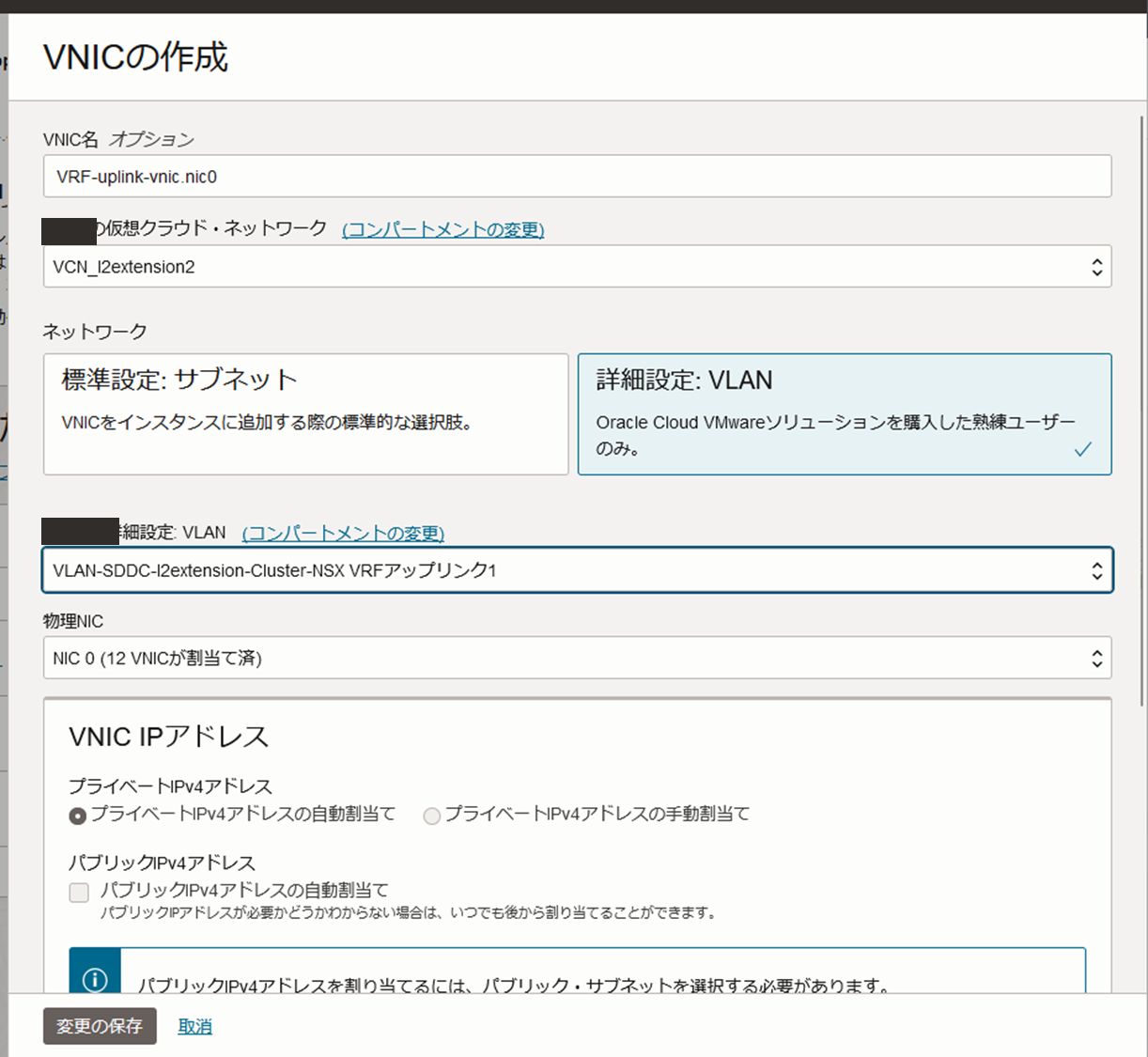Click the コンパートメントの変更 link next to 仮想クラウド・ネットワーク

point(443,229)
